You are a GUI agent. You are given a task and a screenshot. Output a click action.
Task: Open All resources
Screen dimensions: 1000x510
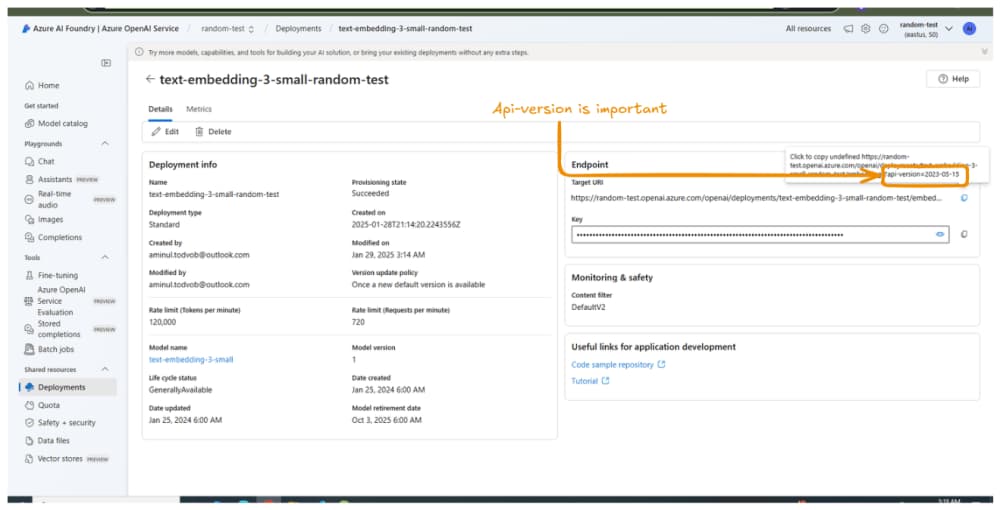[808, 29]
